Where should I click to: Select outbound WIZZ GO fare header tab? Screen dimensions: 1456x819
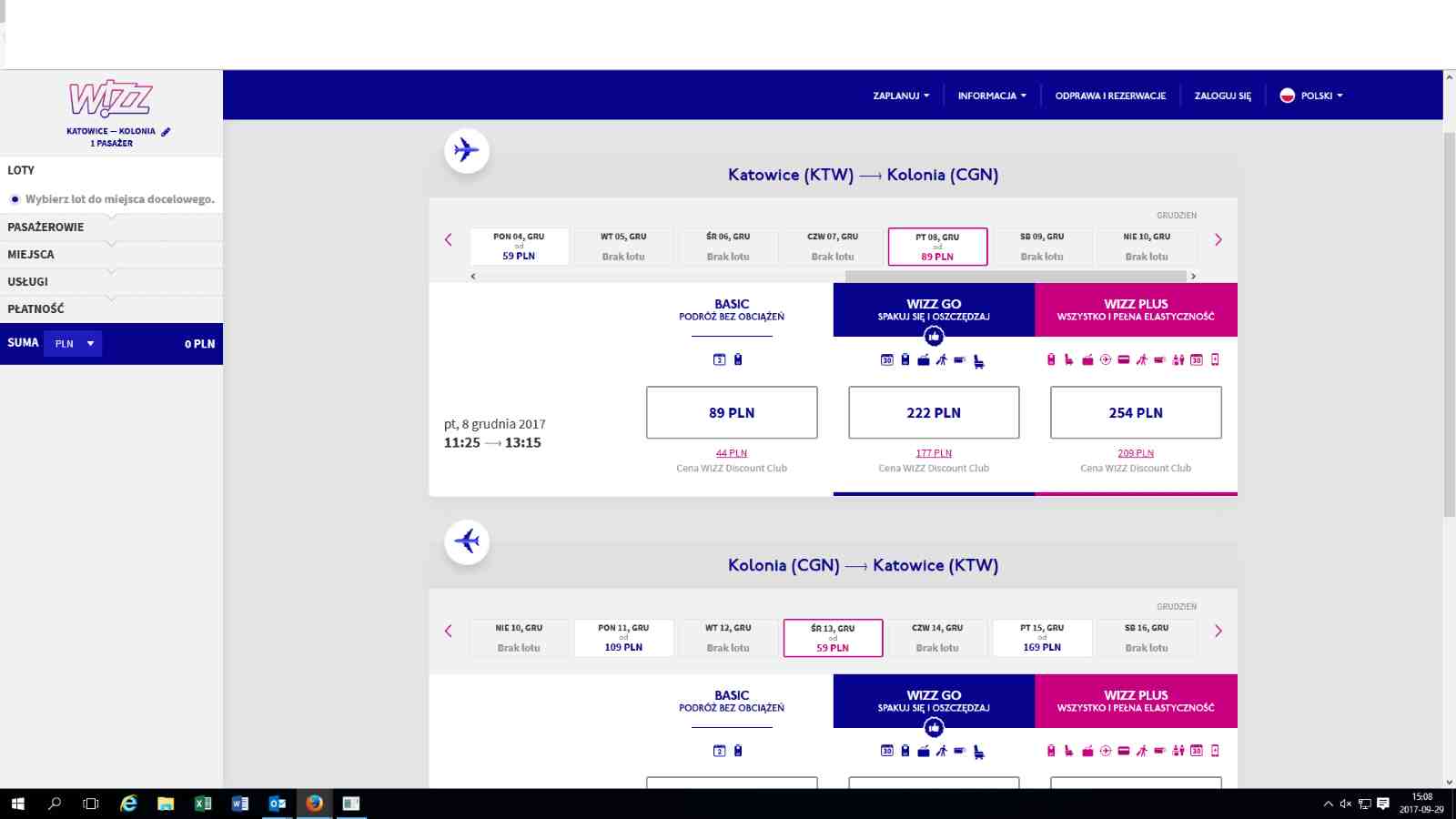[934, 309]
